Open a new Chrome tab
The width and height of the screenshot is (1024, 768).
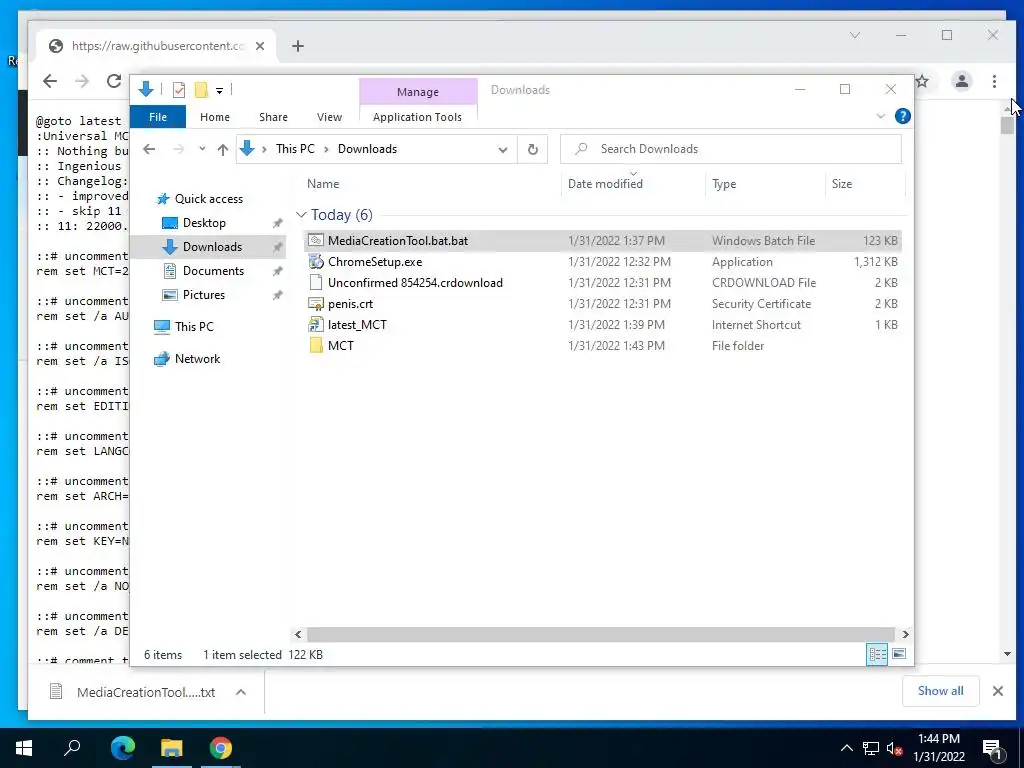[x=298, y=46]
